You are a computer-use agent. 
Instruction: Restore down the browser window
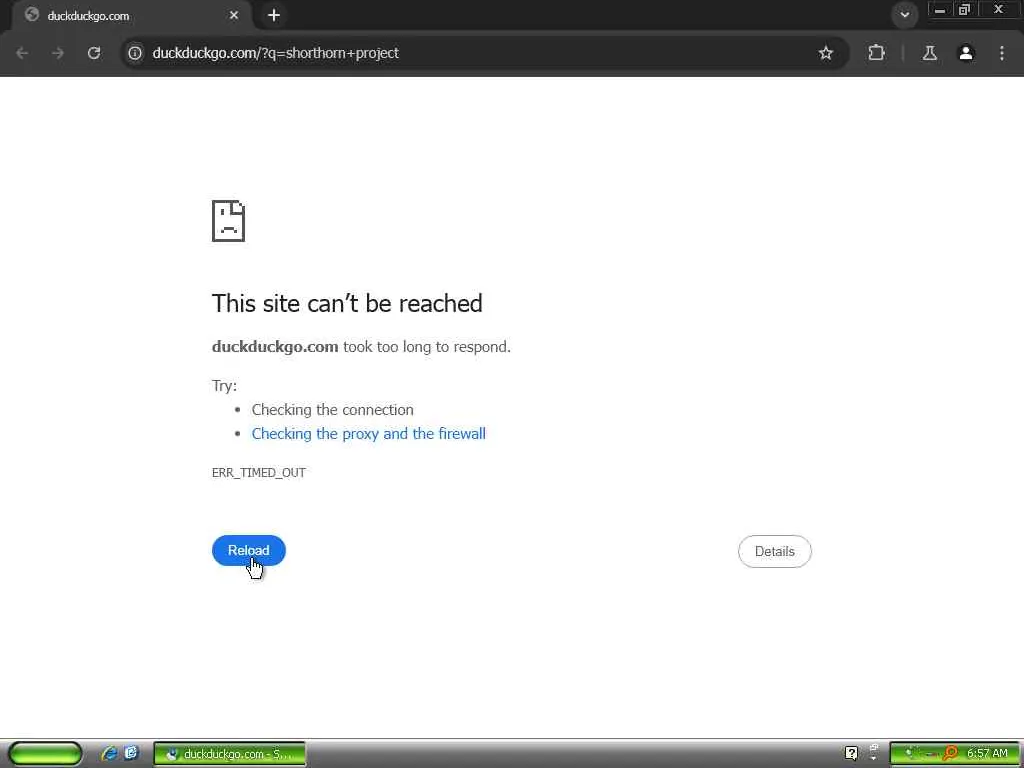pyautogui.click(x=965, y=10)
